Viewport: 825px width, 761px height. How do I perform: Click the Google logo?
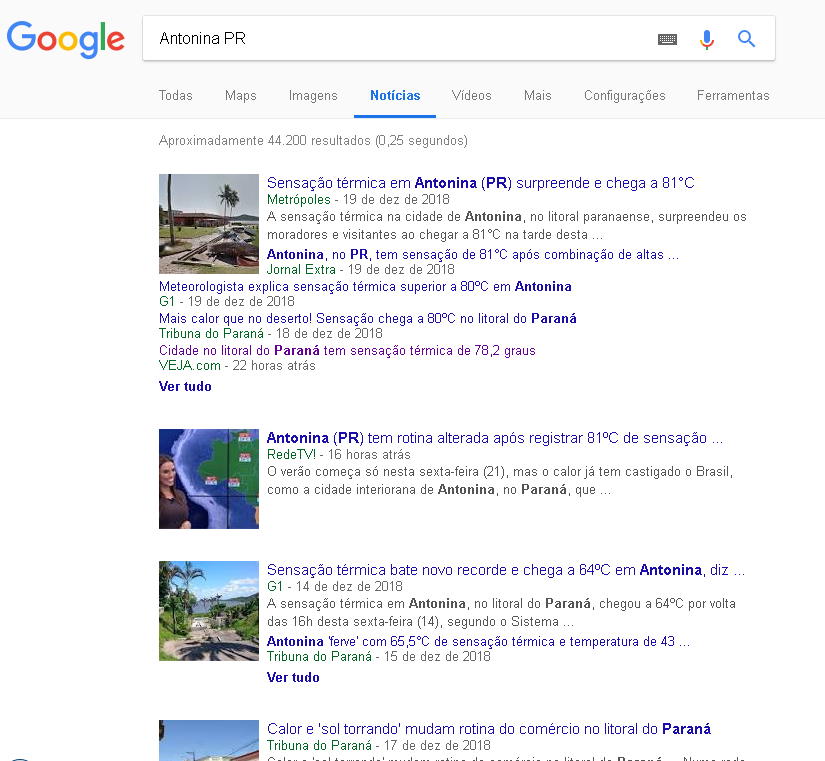click(66, 39)
